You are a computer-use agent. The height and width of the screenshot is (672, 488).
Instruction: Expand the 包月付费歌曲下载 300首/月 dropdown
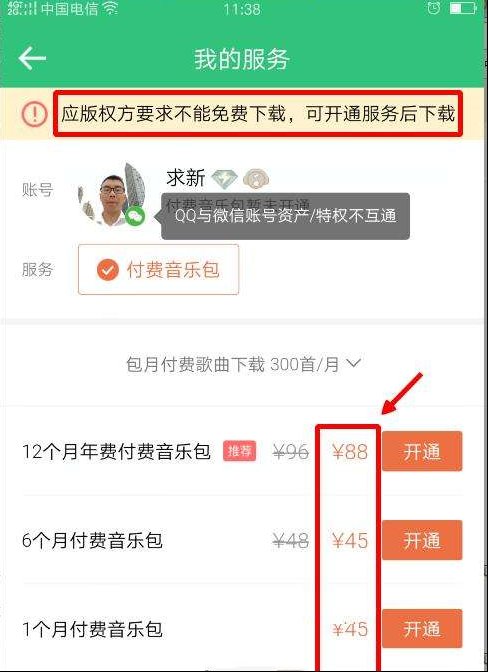point(243,364)
